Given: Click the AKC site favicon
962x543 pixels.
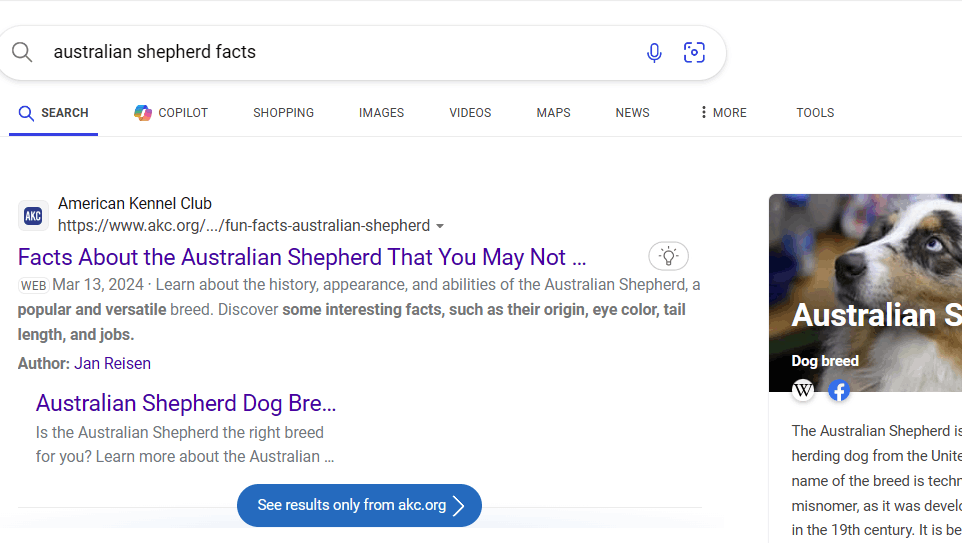Looking at the screenshot, I should pos(33,215).
